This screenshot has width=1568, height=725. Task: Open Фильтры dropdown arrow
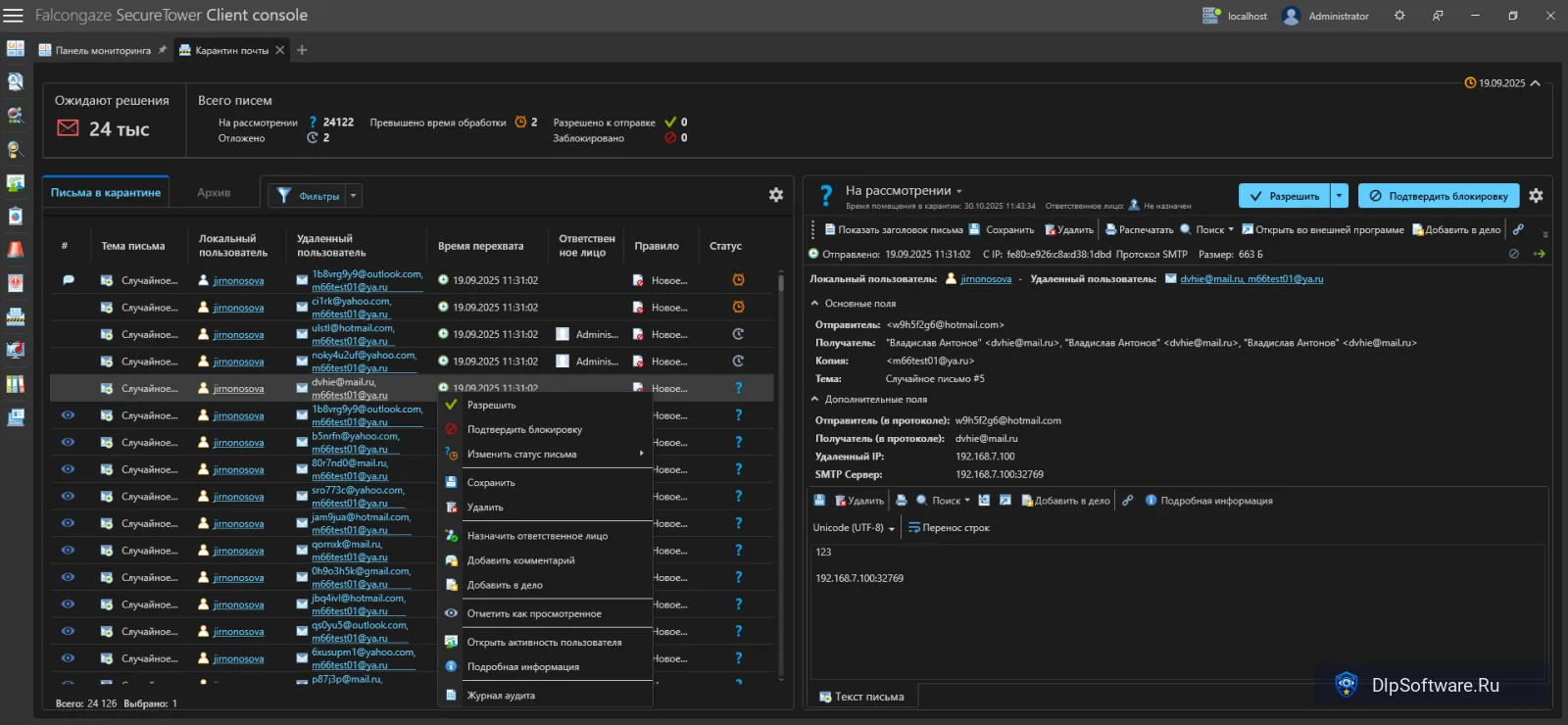point(354,195)
